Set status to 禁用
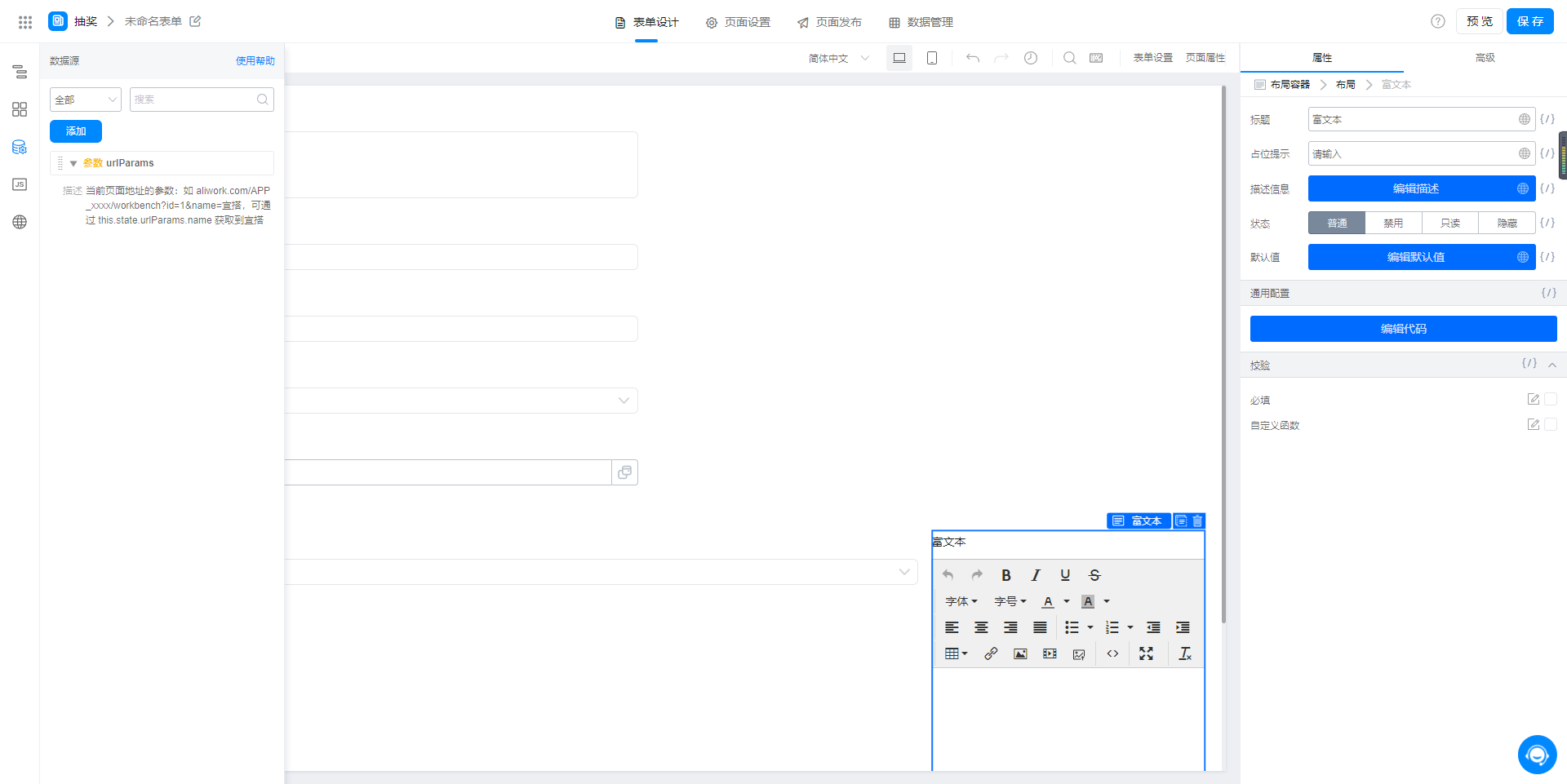This screenshot has height=784, width=1567. 1393,223
